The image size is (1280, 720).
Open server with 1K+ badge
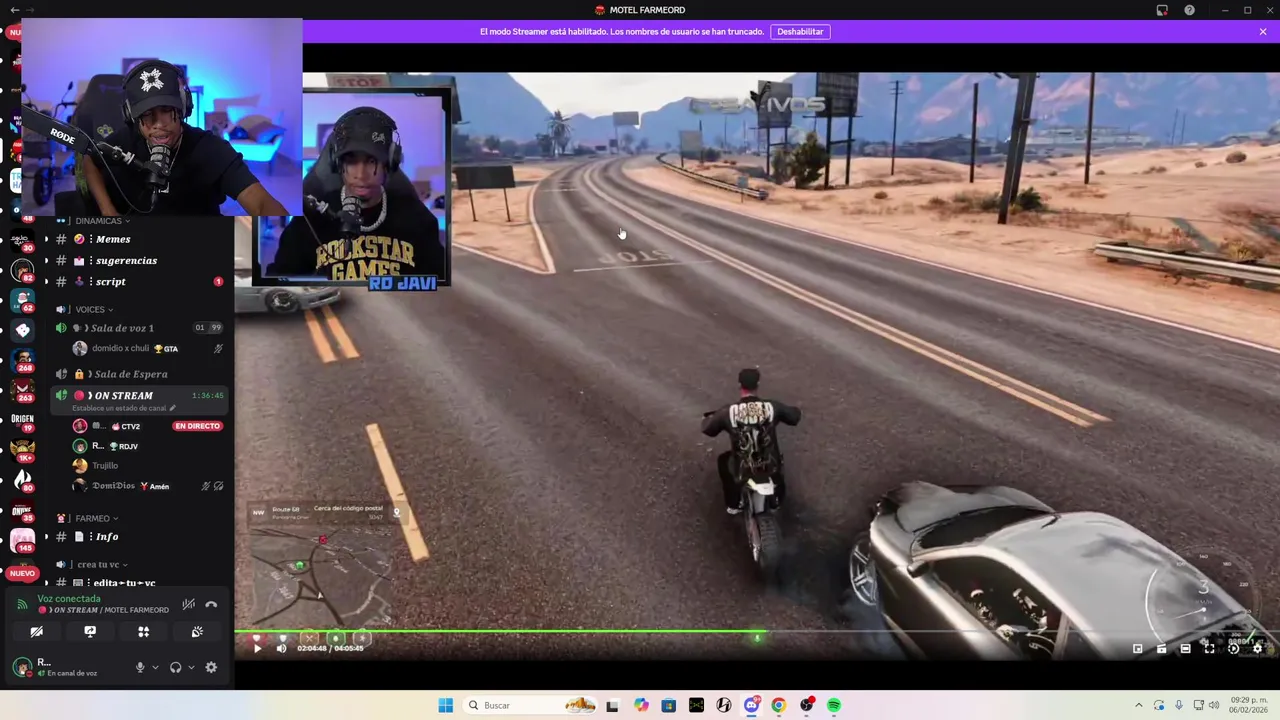pos(23,451)
